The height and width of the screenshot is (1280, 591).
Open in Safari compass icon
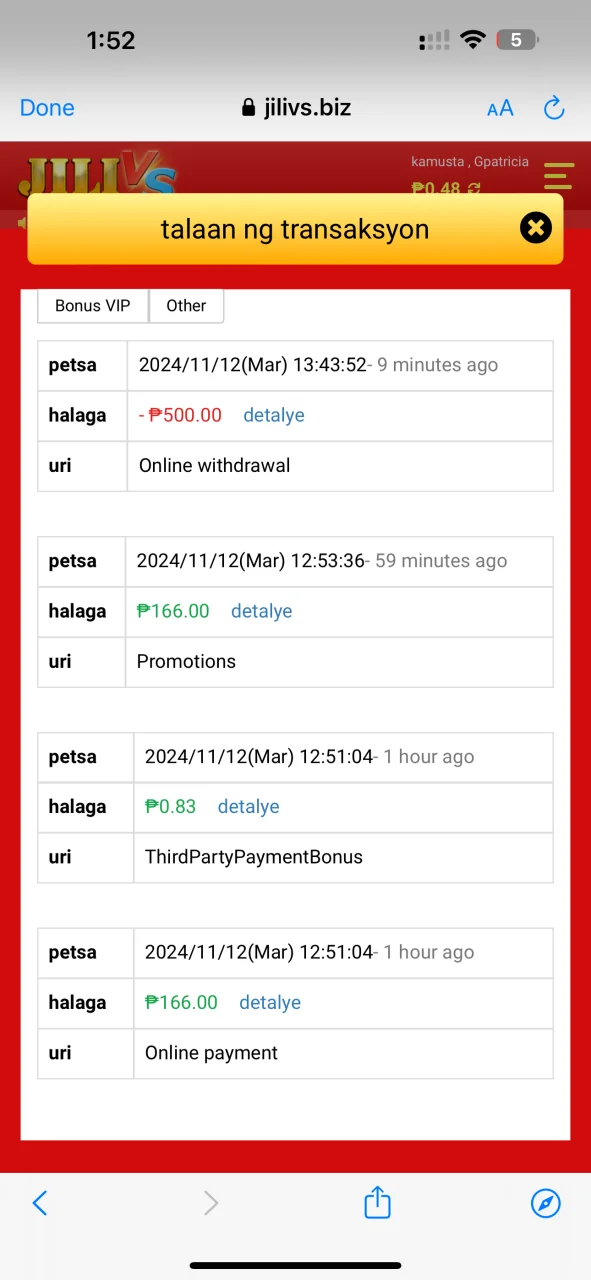click(546, 1203)
